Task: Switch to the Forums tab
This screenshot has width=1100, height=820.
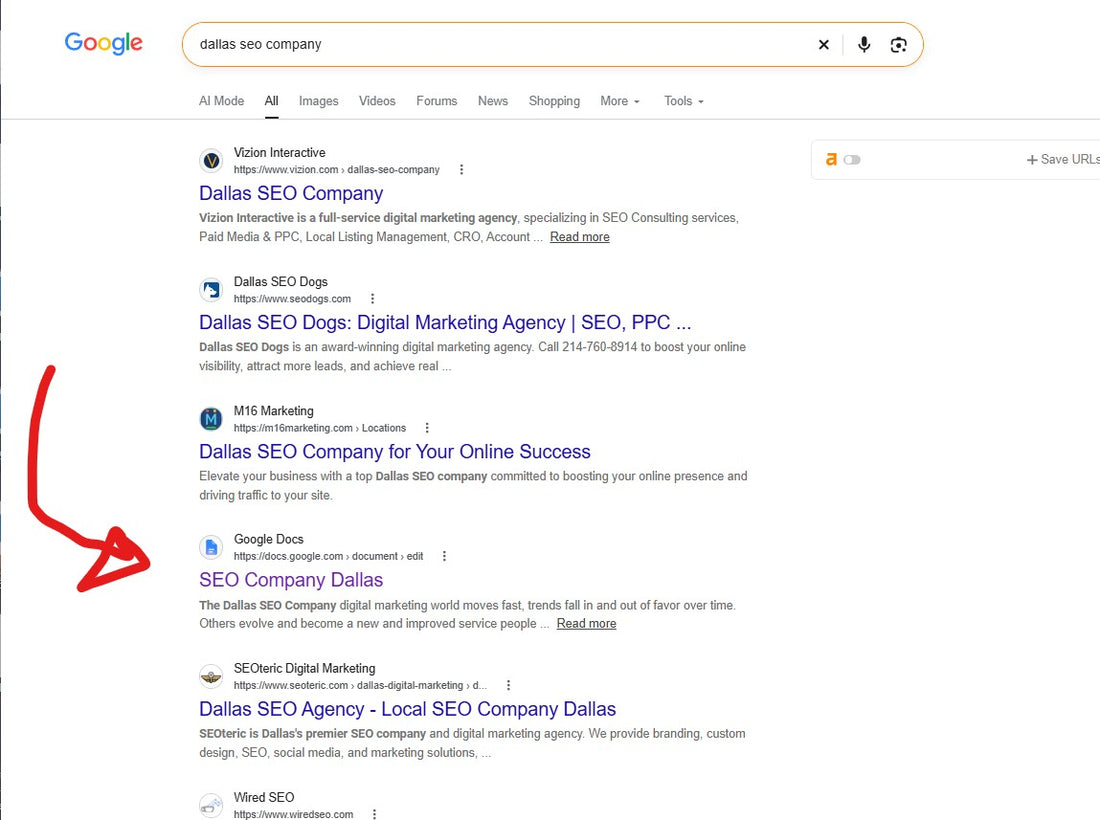Action: tap(436, 101)
